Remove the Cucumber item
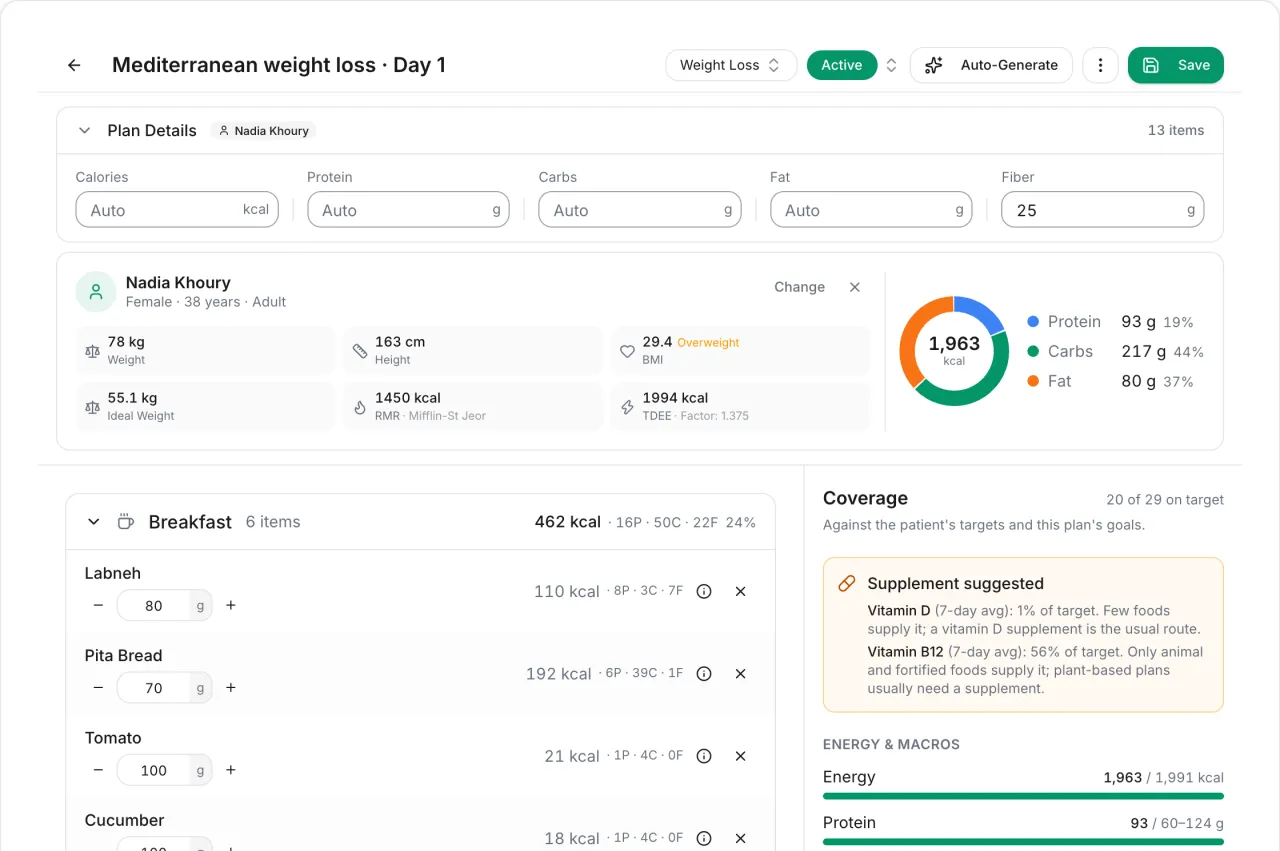1280x851 pixels. click(x=741, y=838)
